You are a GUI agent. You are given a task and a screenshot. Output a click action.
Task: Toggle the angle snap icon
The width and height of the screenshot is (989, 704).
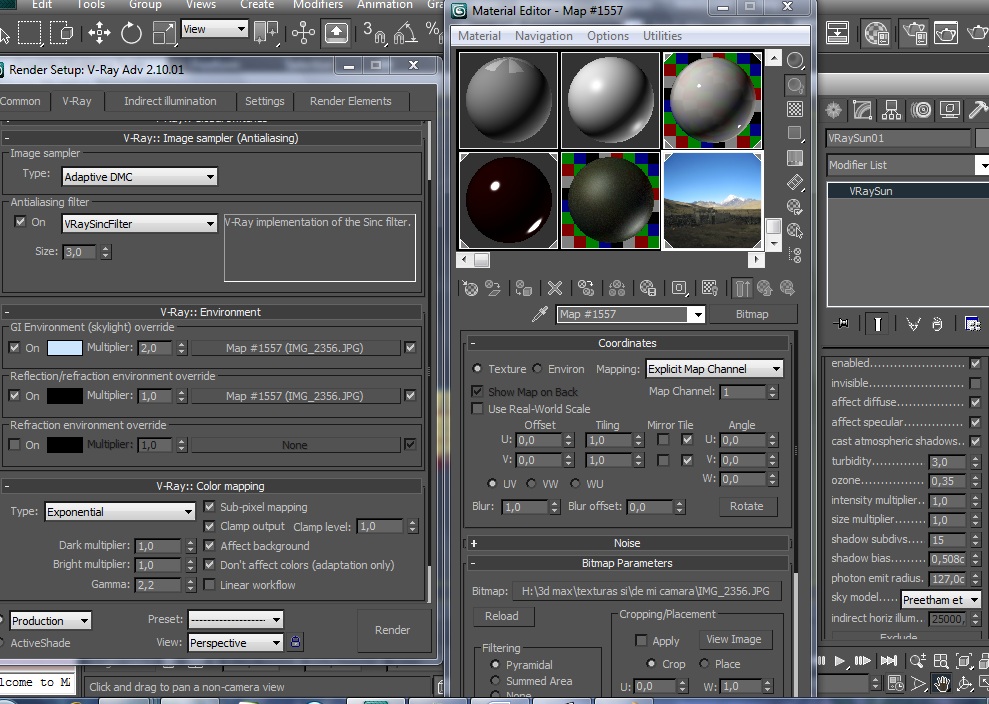(x=406, y=32)
